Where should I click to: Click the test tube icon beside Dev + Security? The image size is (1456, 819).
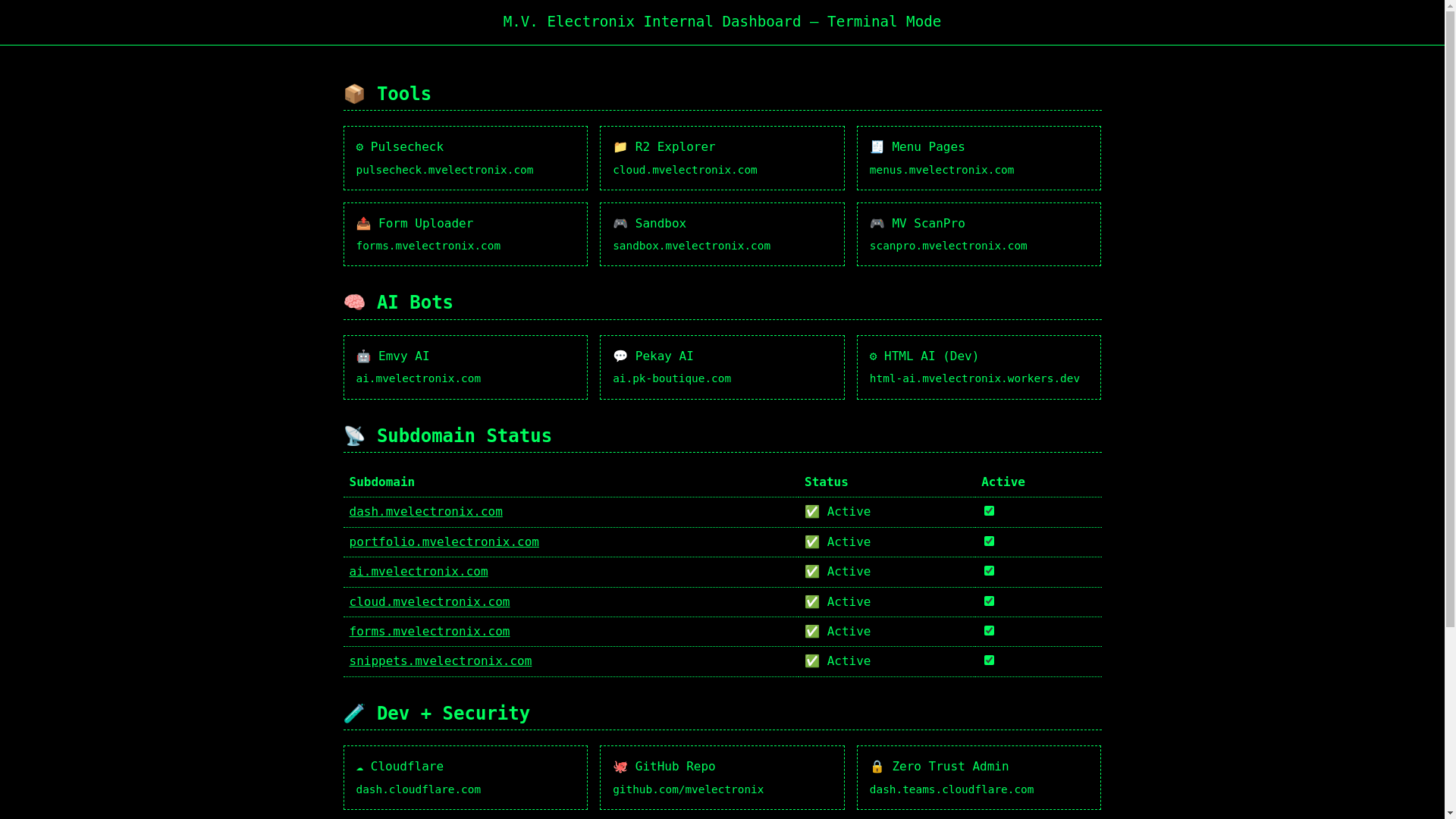[354, 714]
